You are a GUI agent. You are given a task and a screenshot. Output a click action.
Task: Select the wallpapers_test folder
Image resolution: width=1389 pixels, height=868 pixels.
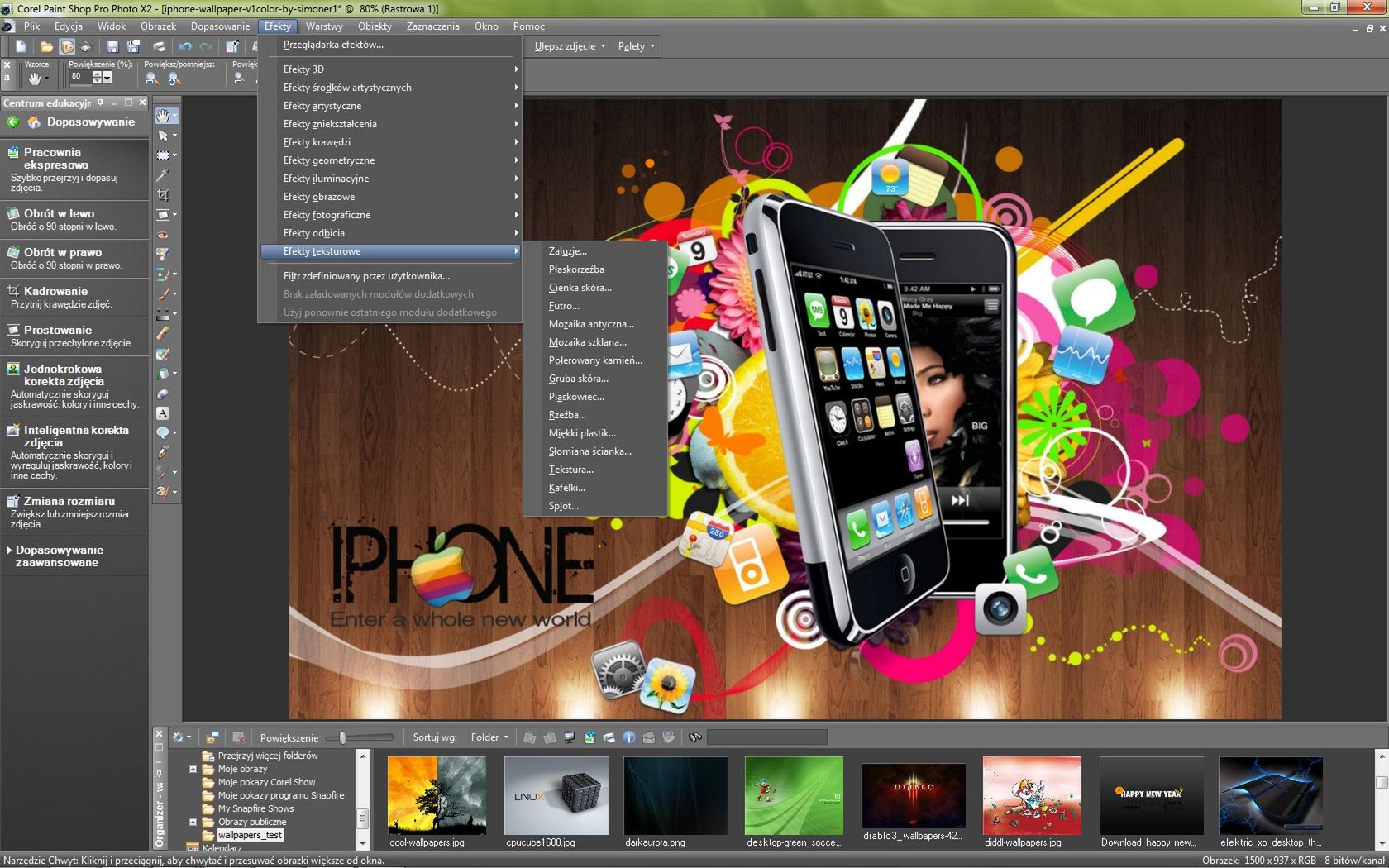[250, 835]
